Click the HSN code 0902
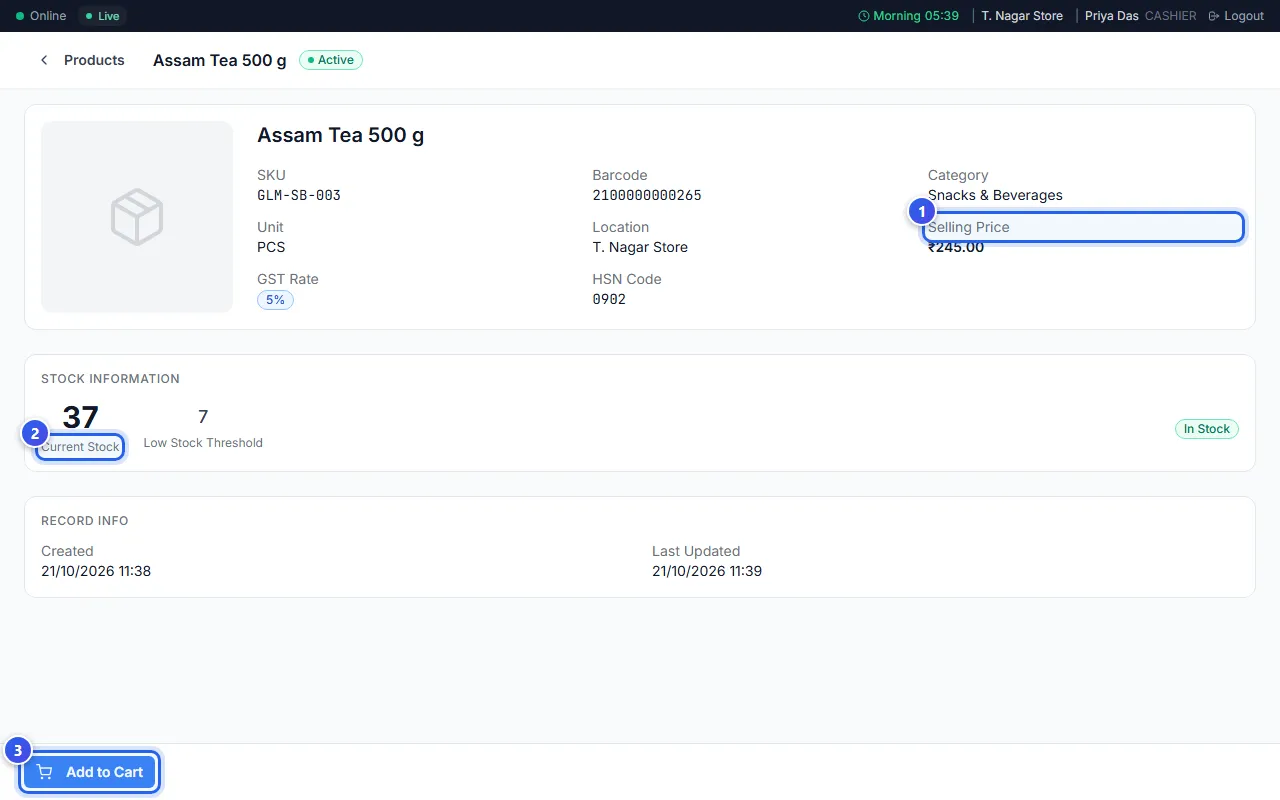The width and height of the screenshot is (1280, 800). pyautogui.click(x=609, y=299)
